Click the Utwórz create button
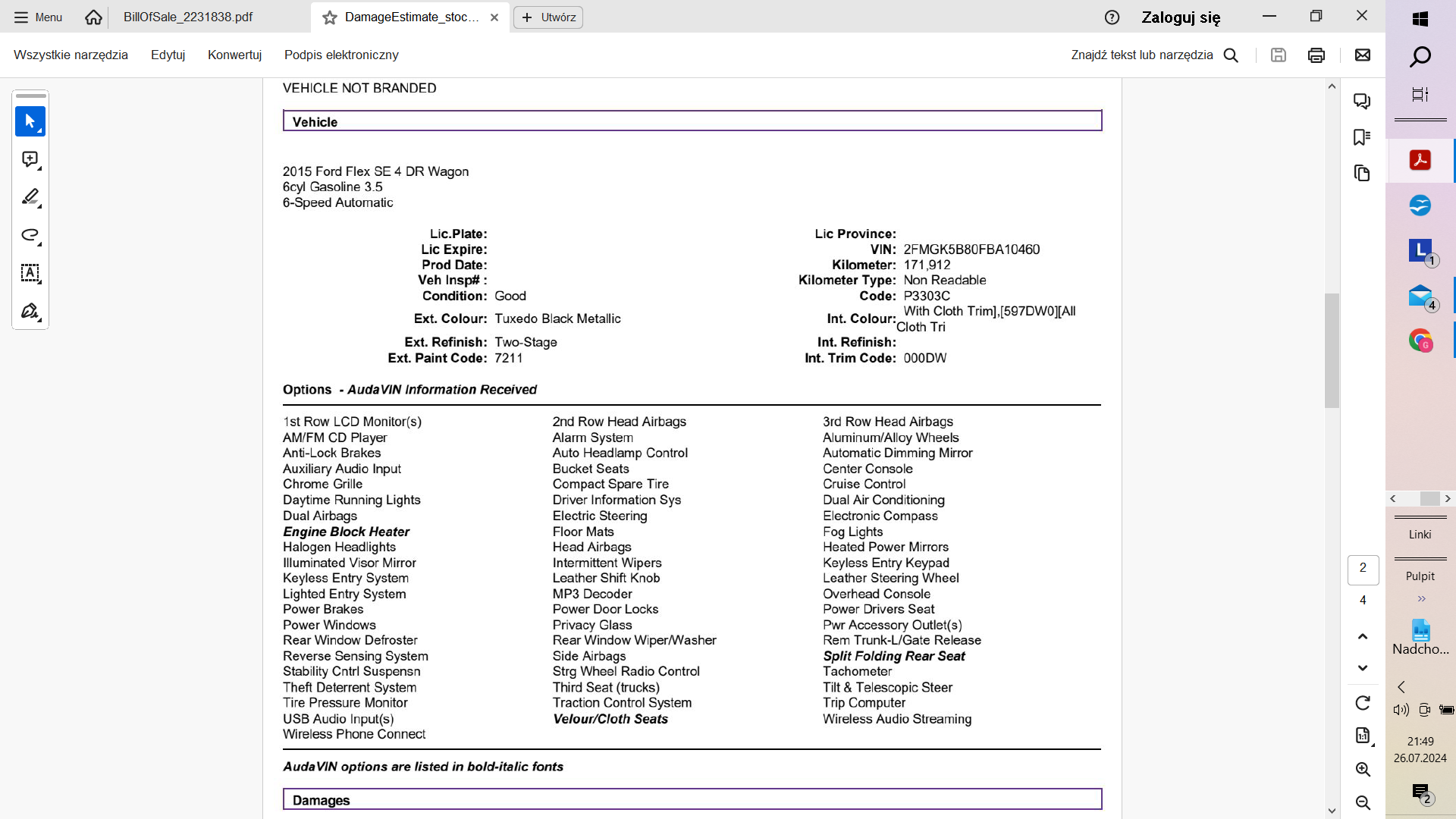 548,17
